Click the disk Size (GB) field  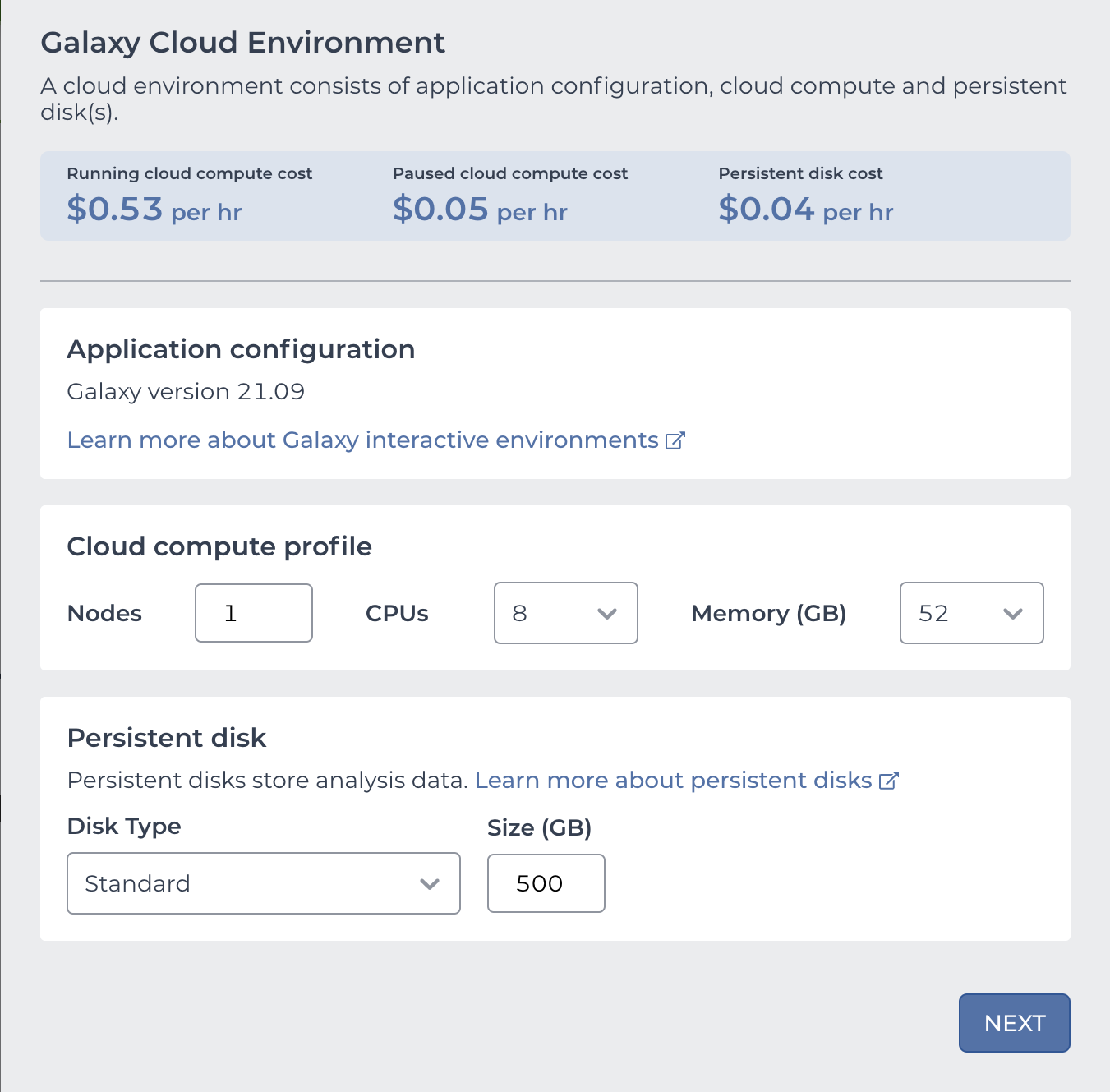[x=546, y=883]
